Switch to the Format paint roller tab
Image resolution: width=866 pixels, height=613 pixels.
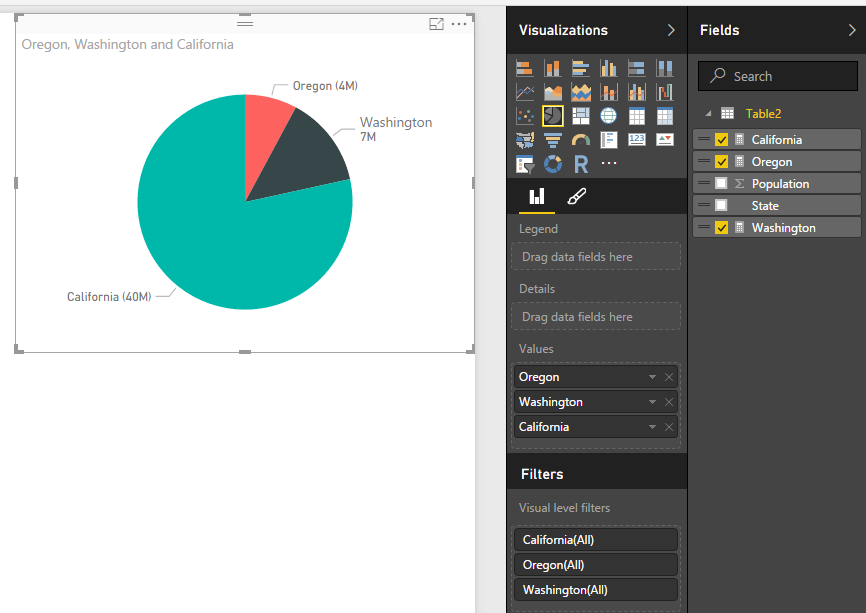point(577,197)
